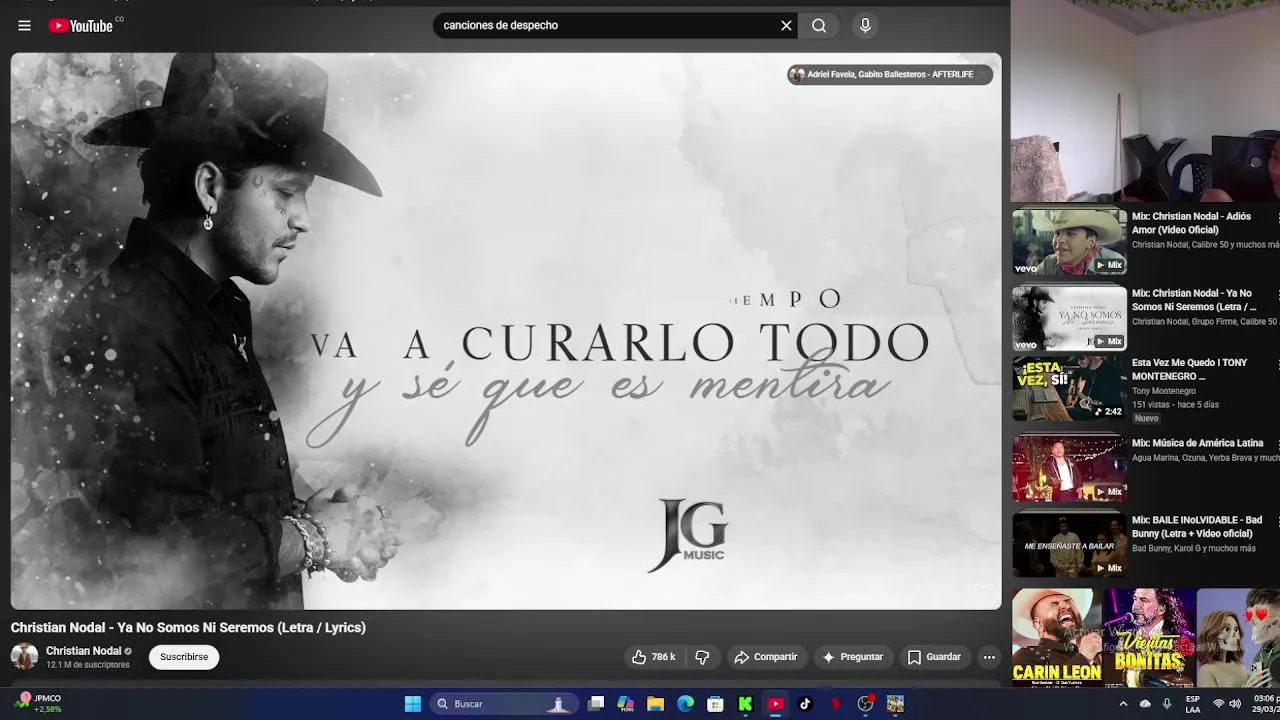Open Microsoft Store from the taskbar
The image size is (1280, 720).
pyautogui.click(x=715, y=704)
